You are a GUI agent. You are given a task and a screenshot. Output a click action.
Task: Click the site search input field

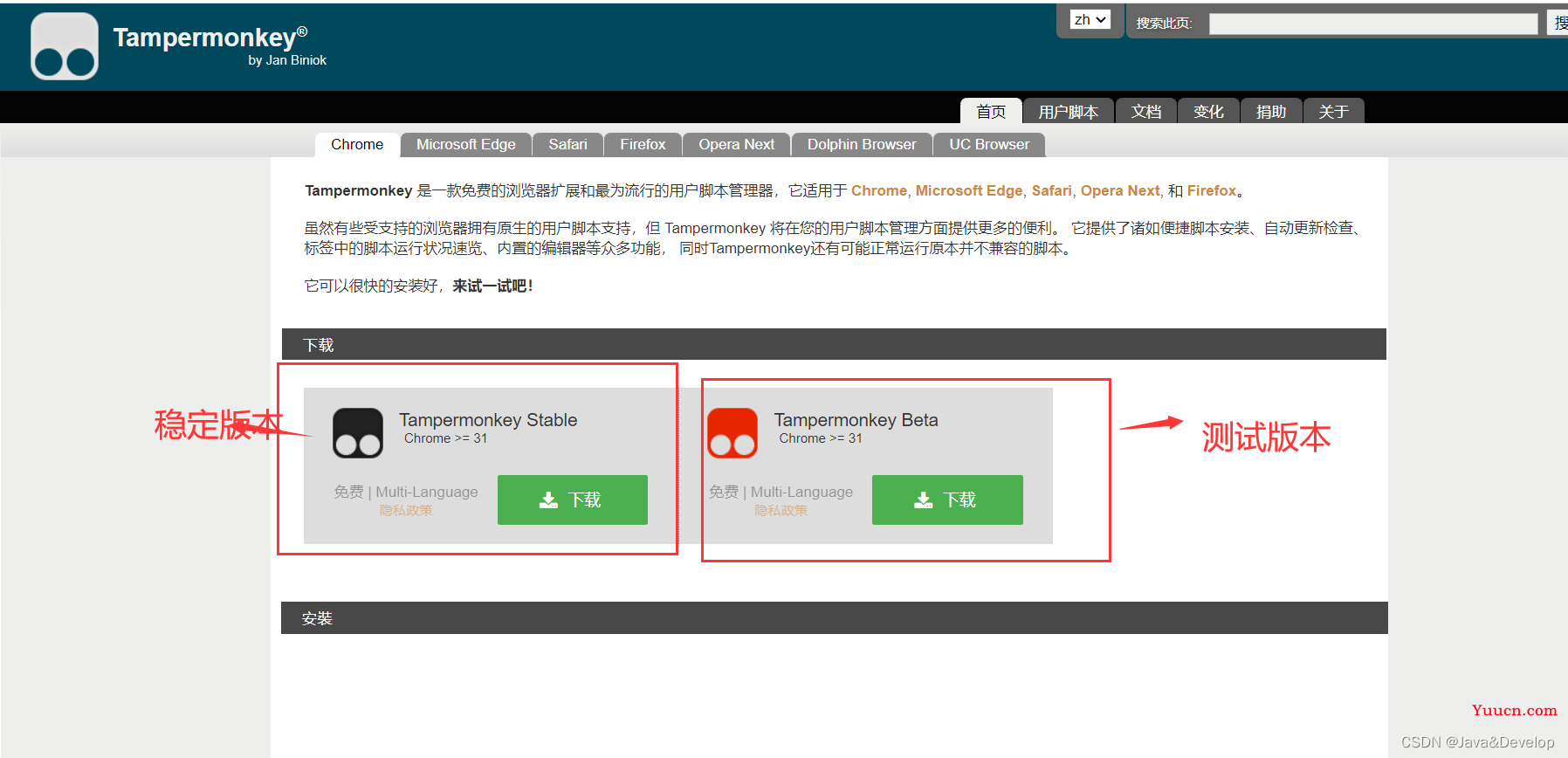(1373, 24)
